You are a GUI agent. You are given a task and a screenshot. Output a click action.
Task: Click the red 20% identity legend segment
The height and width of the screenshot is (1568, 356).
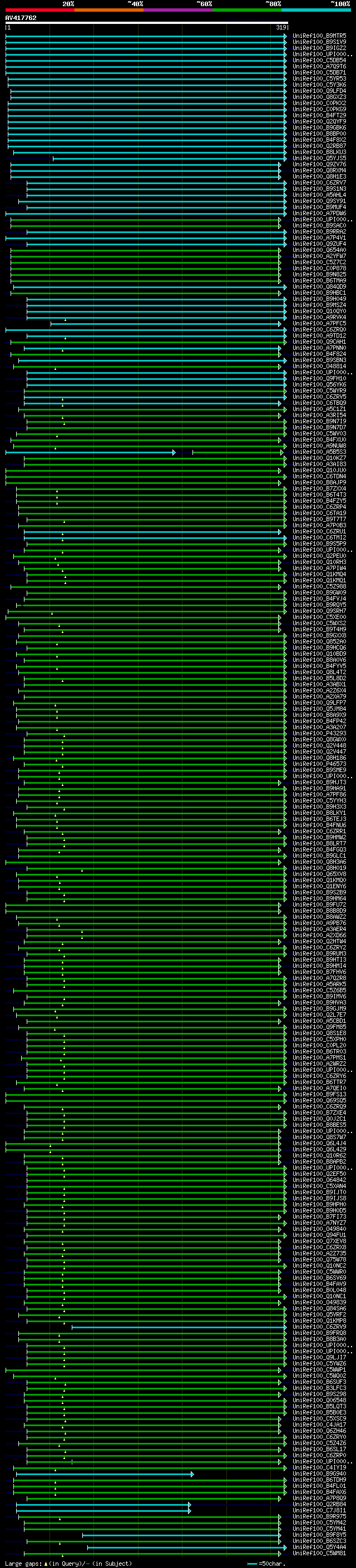39,10
